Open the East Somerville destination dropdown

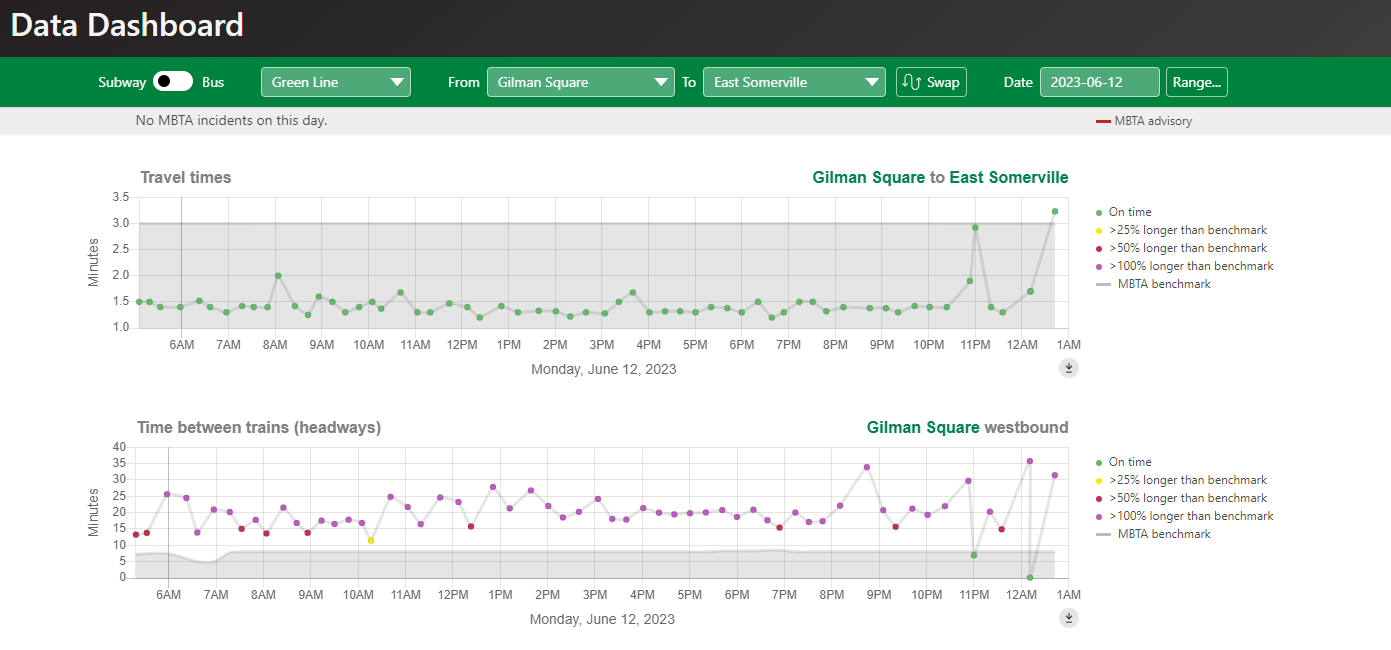(793, 82)
